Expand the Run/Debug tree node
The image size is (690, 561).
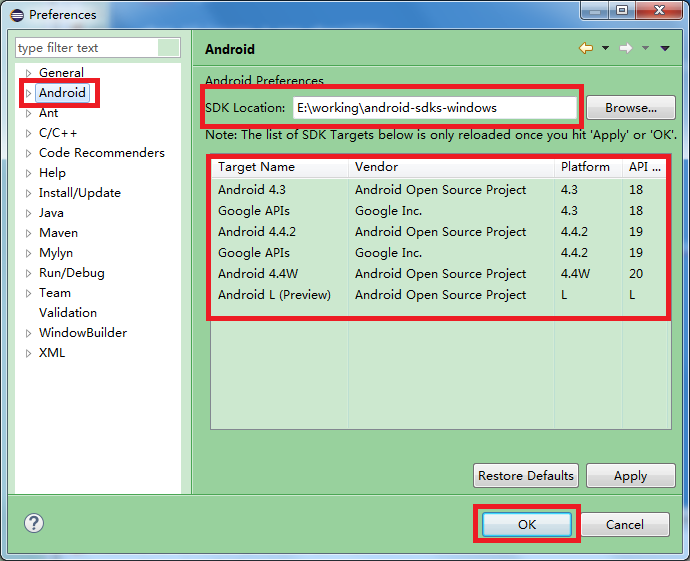point(29,273)
